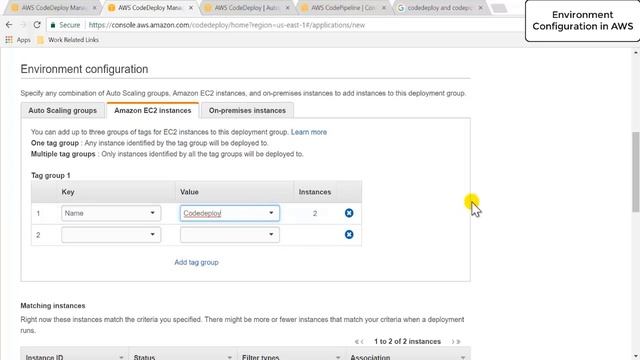Click the Add tag group link
The height and width of the screenshot is (360, 640).
pos(196,262)
